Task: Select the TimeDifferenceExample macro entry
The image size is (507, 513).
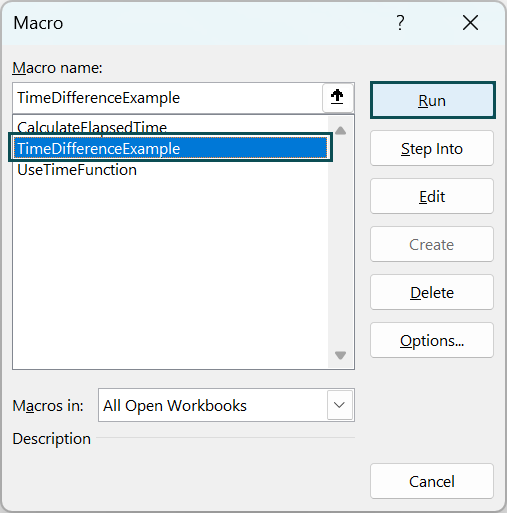Action: coord(170,148)
